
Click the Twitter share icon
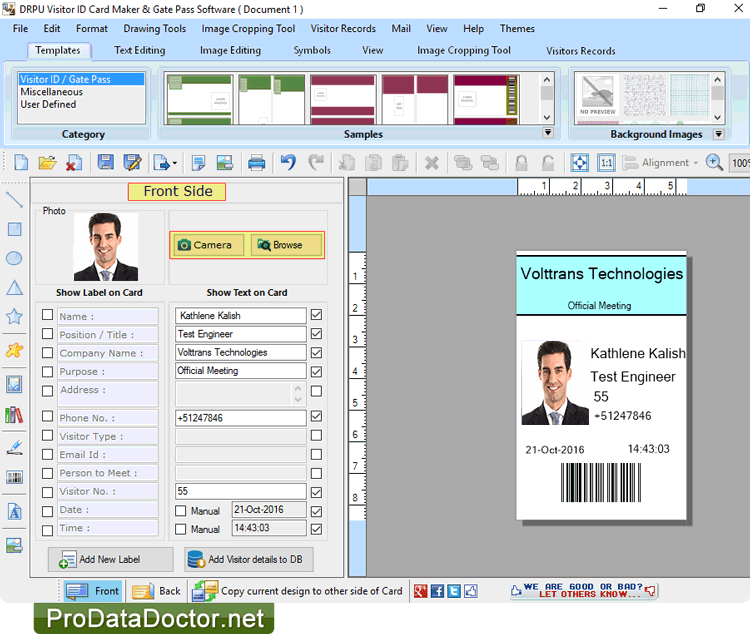coord(454,591)
